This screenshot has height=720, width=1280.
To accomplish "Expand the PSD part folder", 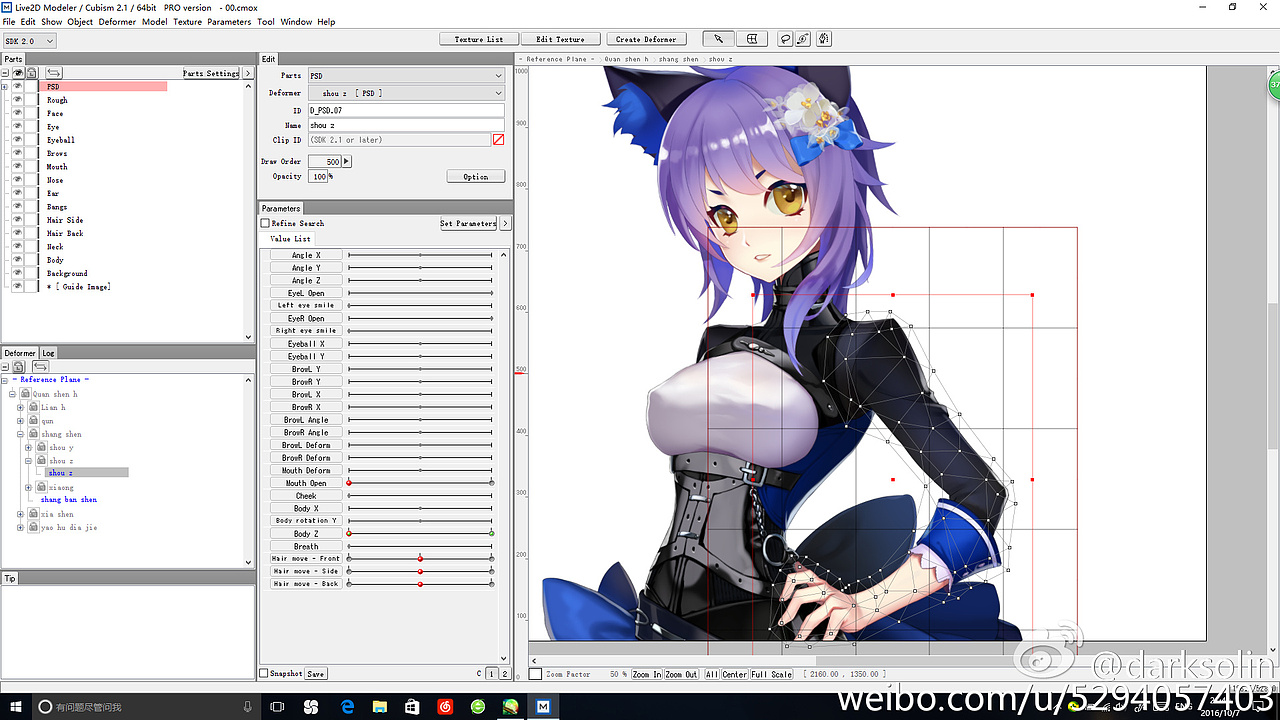I will pos(5,87).
